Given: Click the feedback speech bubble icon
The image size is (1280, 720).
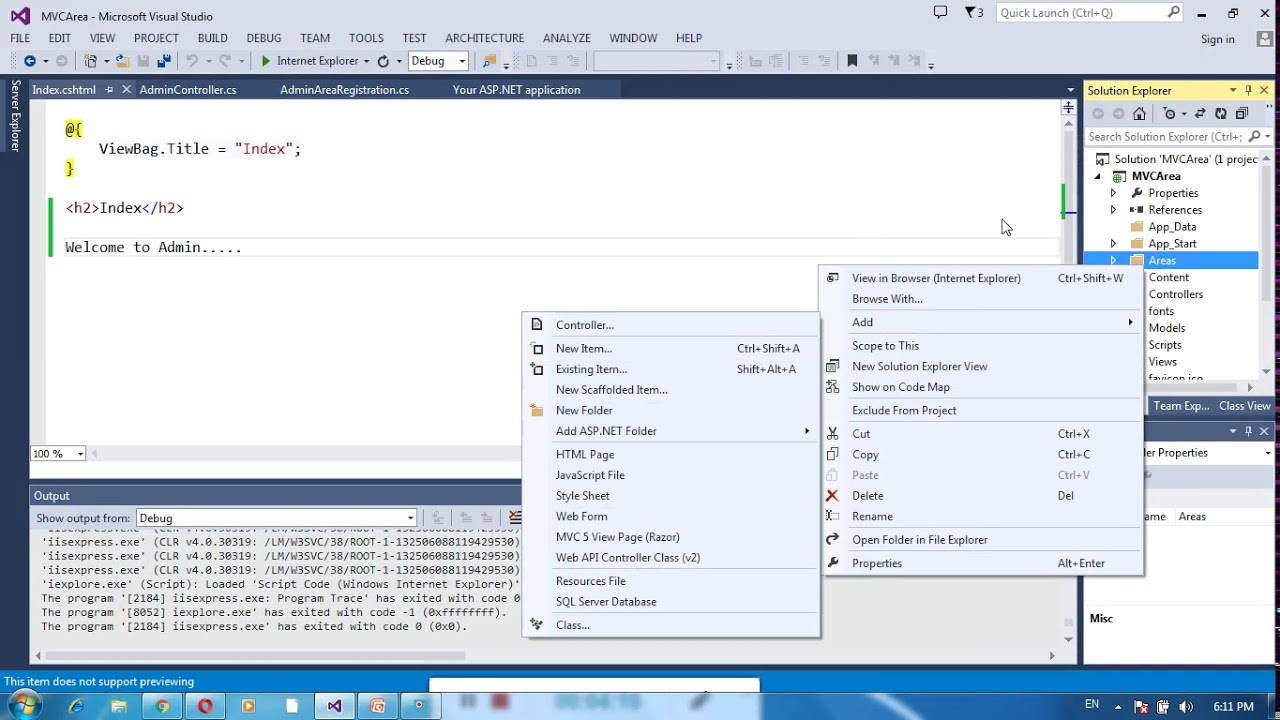Looking at the screenshot, I should (x=940, y=13).
